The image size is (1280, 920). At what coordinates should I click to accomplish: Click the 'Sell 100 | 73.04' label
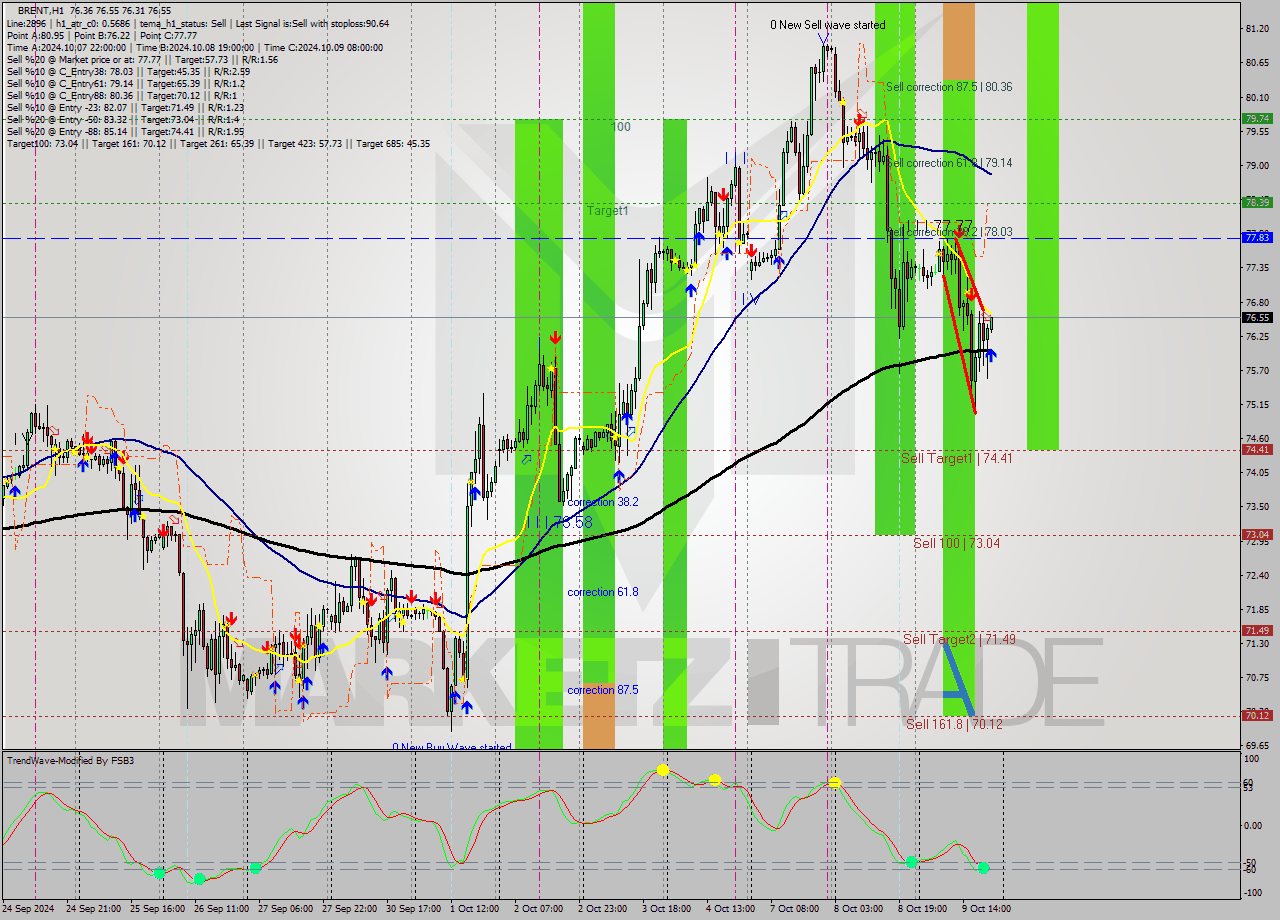(957, 543)
